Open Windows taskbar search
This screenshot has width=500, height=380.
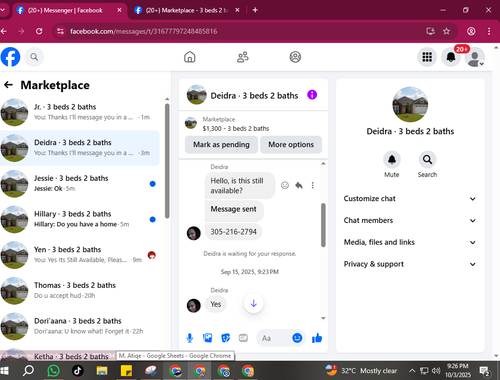click(x=28, y=371)
